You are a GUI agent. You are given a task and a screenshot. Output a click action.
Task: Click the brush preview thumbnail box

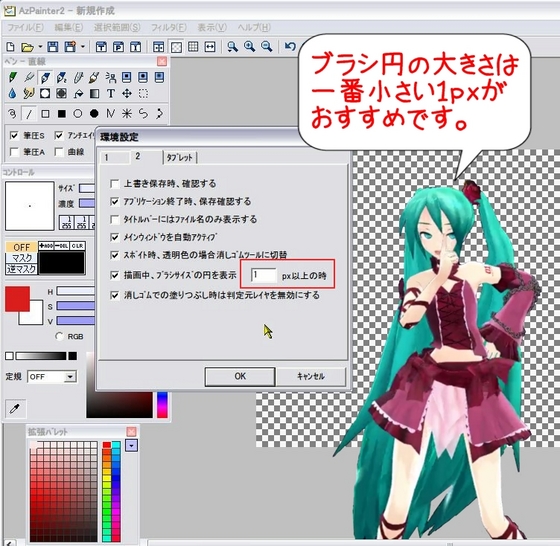pos(30,206)
